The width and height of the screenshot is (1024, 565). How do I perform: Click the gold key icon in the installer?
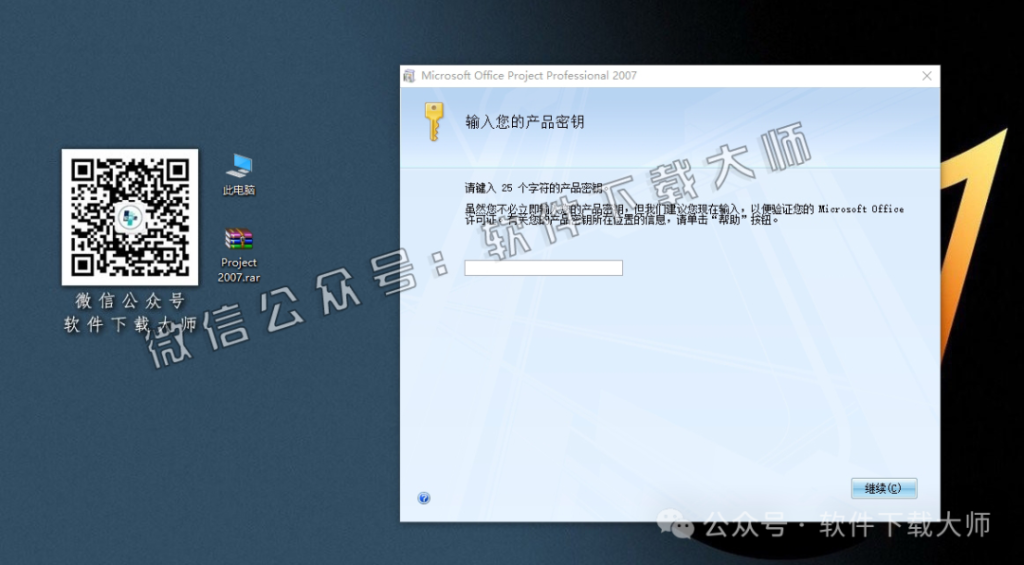click(434, 121)
